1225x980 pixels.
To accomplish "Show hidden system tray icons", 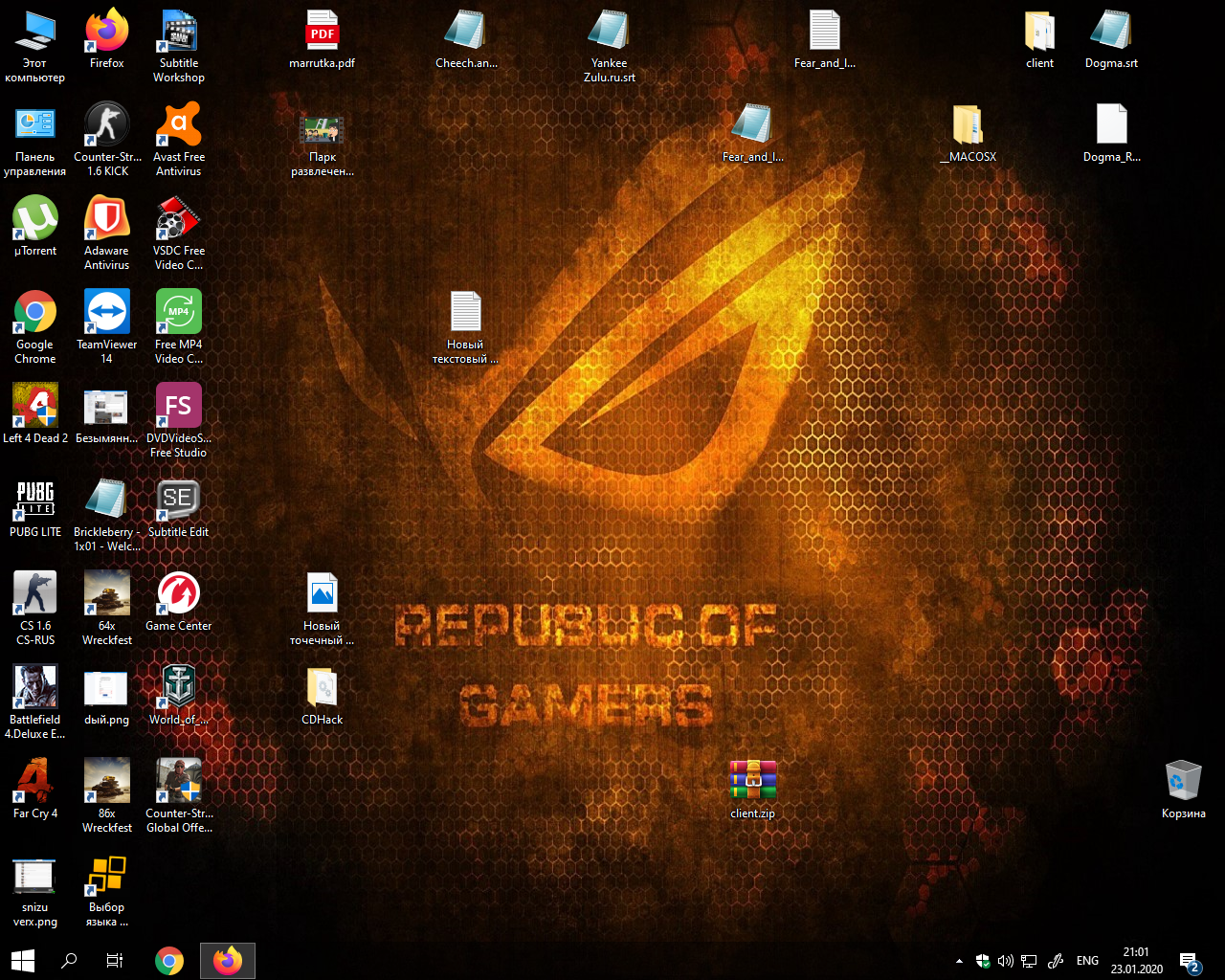I will [959, 961].
